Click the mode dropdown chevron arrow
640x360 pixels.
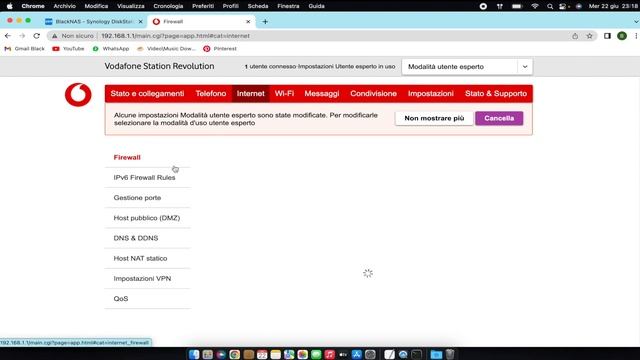525,67
